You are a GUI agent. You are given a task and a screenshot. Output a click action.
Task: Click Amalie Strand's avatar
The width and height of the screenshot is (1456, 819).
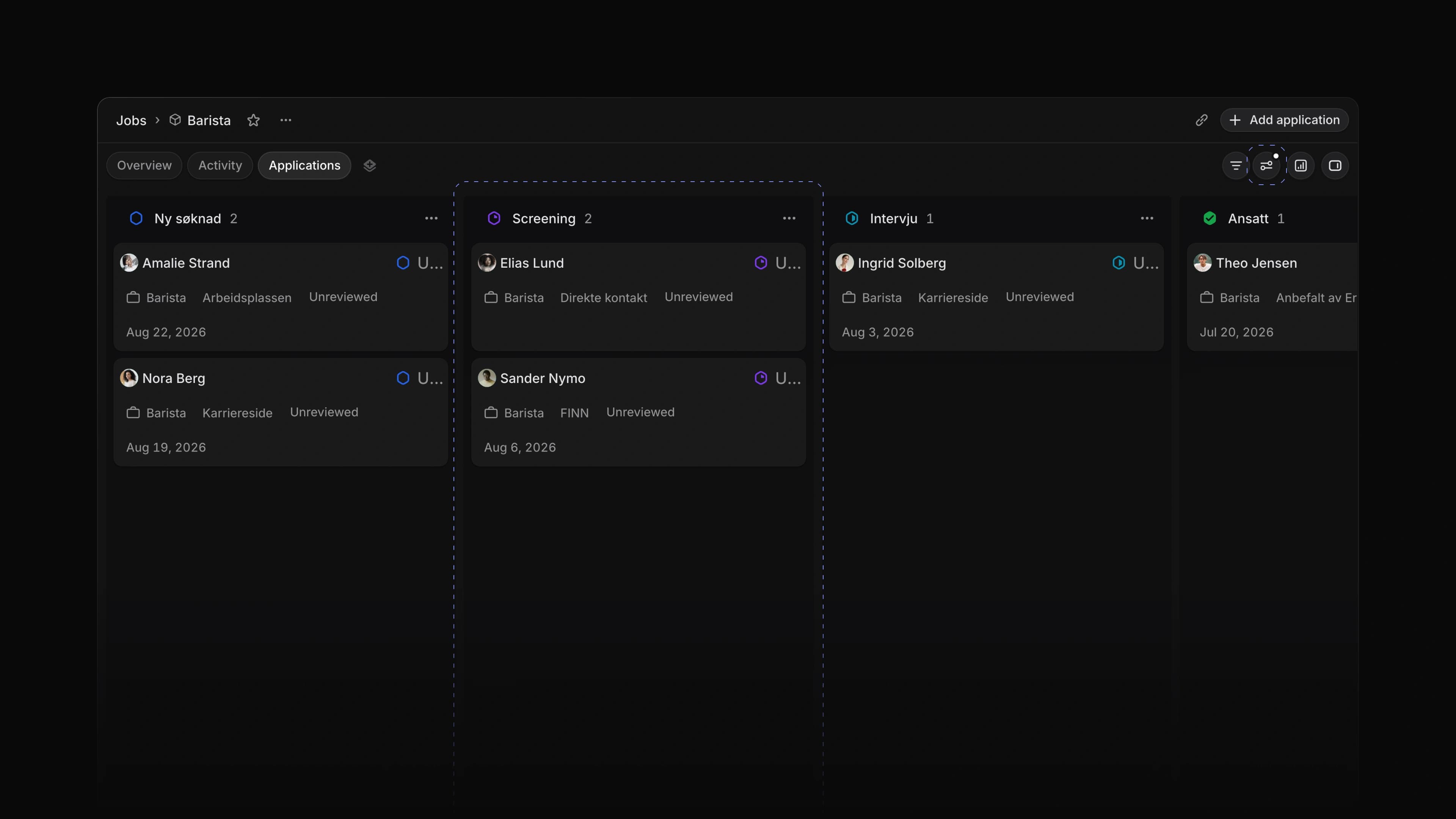pos(129,263)
